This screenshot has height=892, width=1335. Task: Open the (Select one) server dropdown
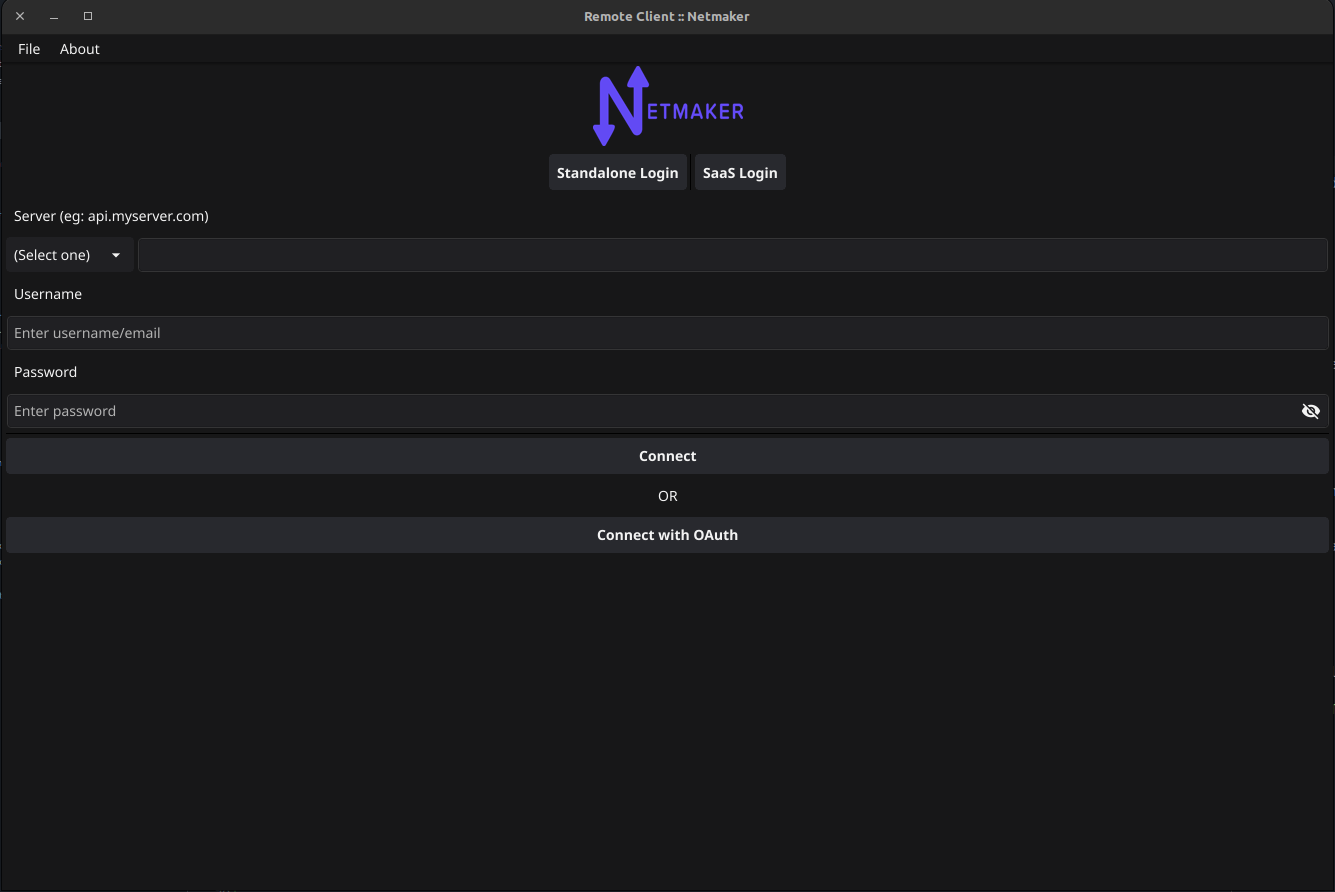69,255
